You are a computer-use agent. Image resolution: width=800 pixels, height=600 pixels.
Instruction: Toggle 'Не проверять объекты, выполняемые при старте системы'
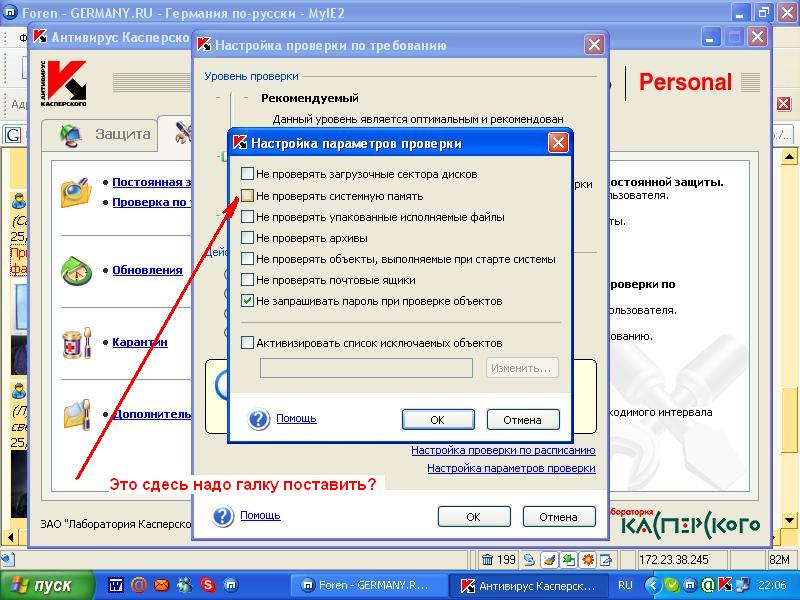[x=247, y=259]
